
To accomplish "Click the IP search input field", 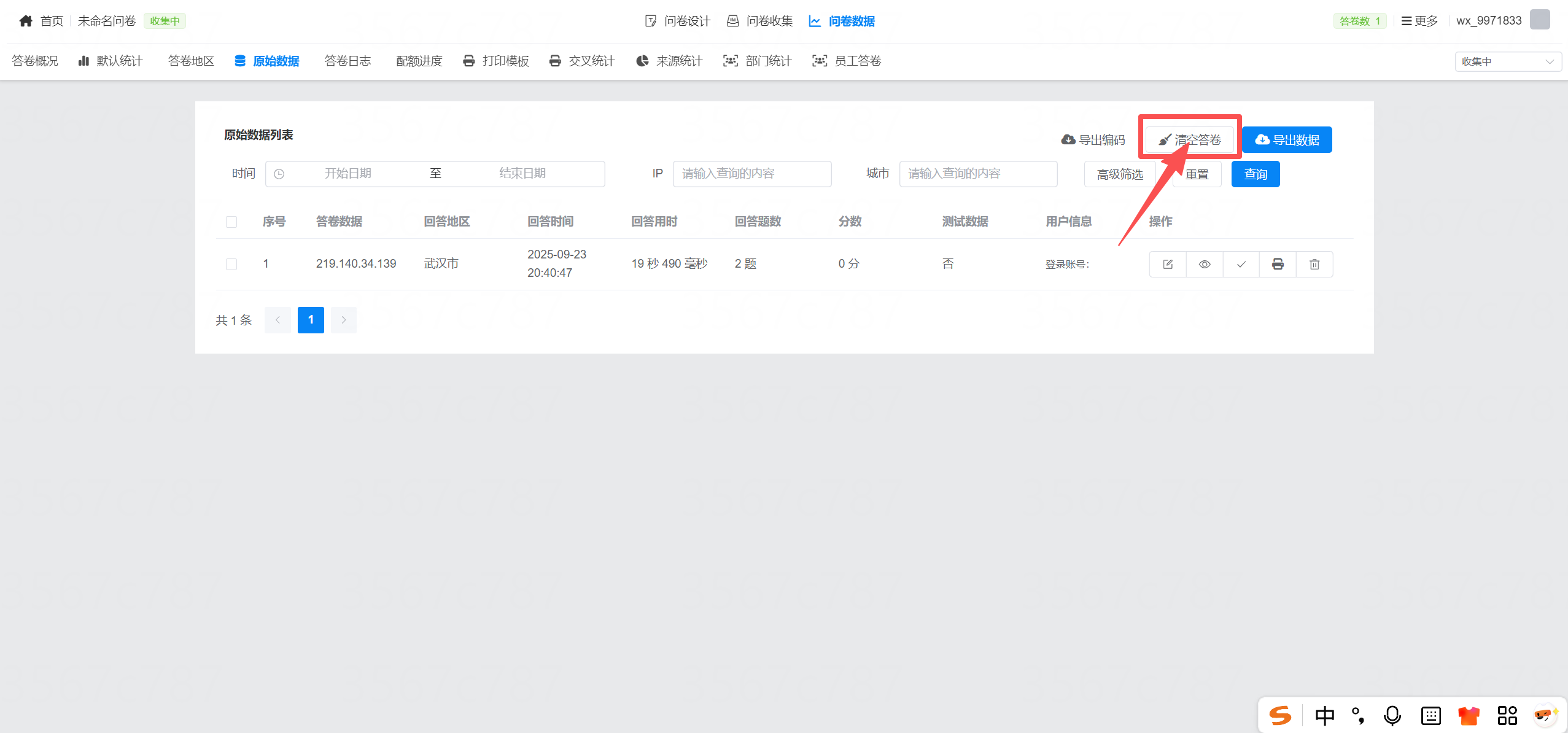I will 751,174.
